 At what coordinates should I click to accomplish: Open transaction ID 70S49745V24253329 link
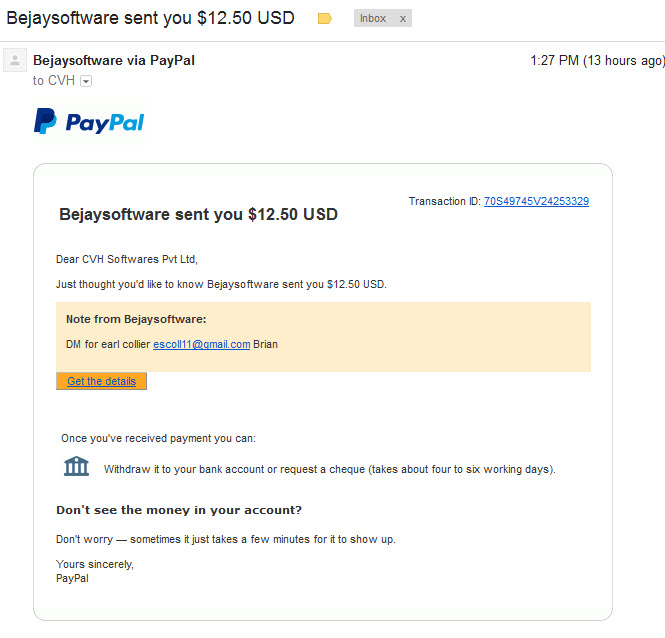pos(536,201)
